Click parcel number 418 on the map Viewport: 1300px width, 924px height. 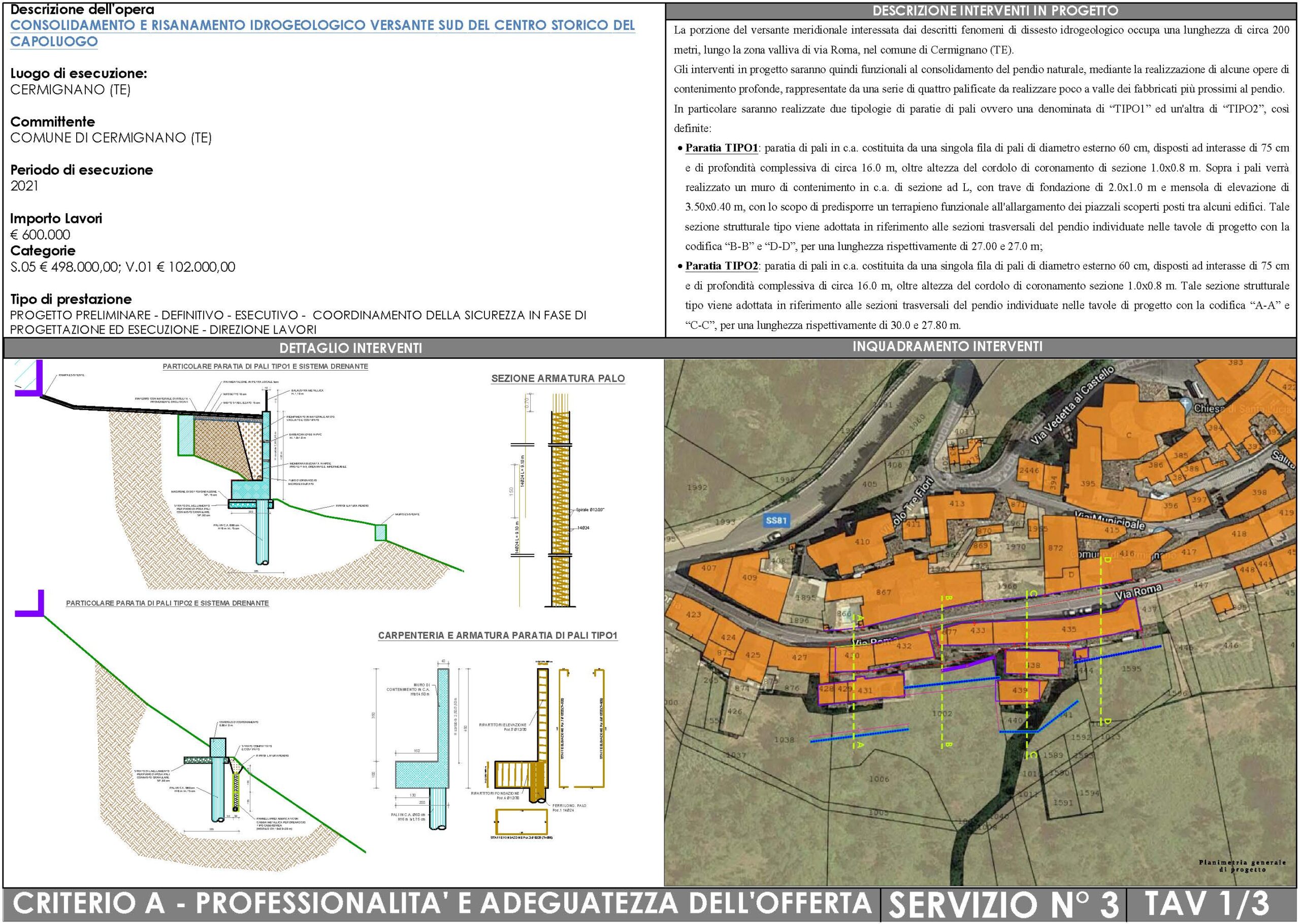click(1239, 534)
